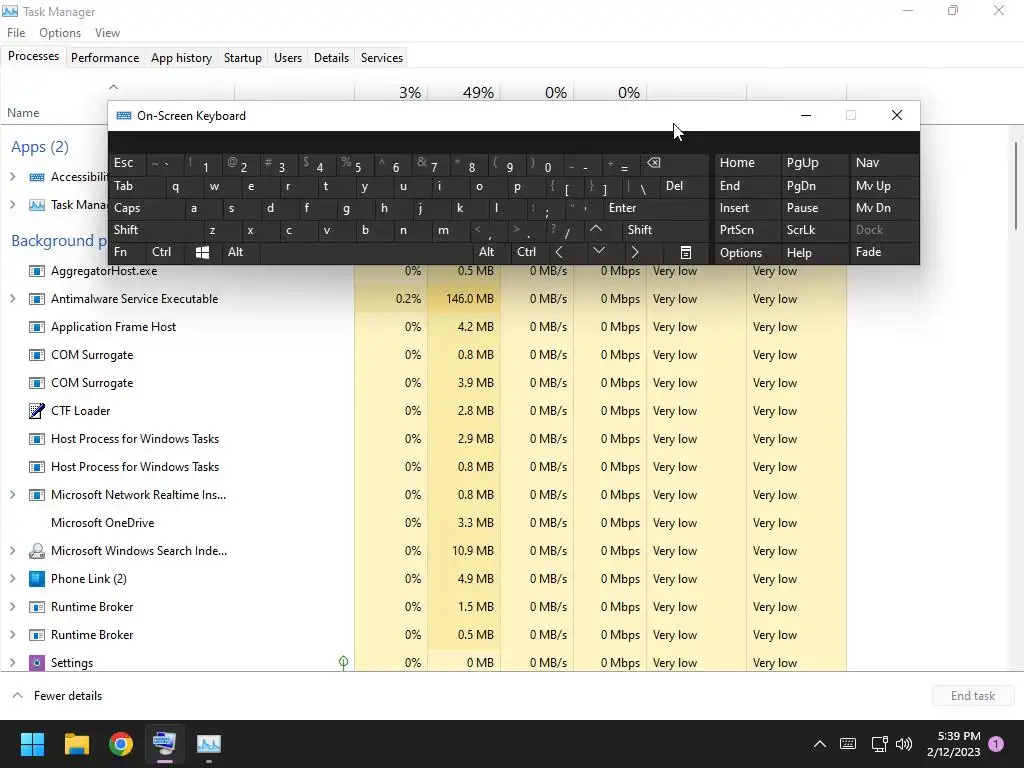This screenshot has width=1024, height=768.
Task: Click the Accessibility keyboard app icon
Action: click(37, 177)
